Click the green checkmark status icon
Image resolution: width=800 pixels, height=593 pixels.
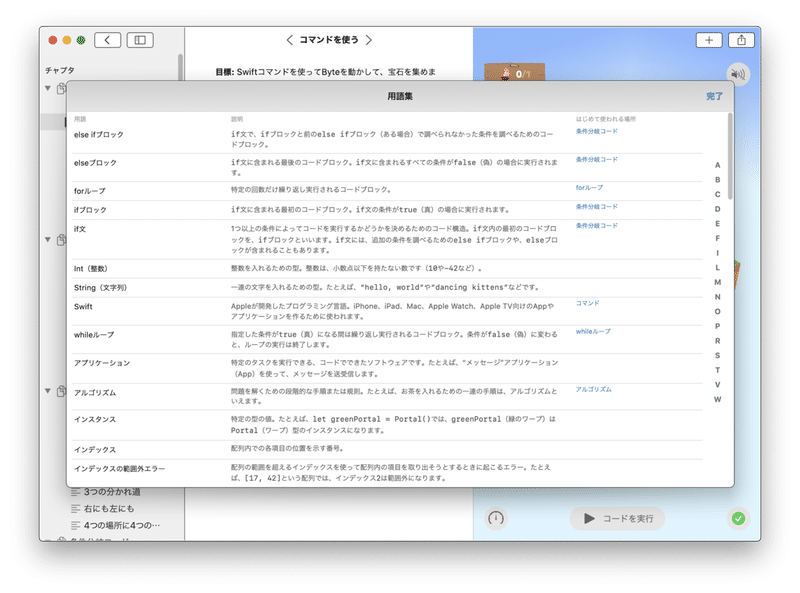tap(738, 518)
